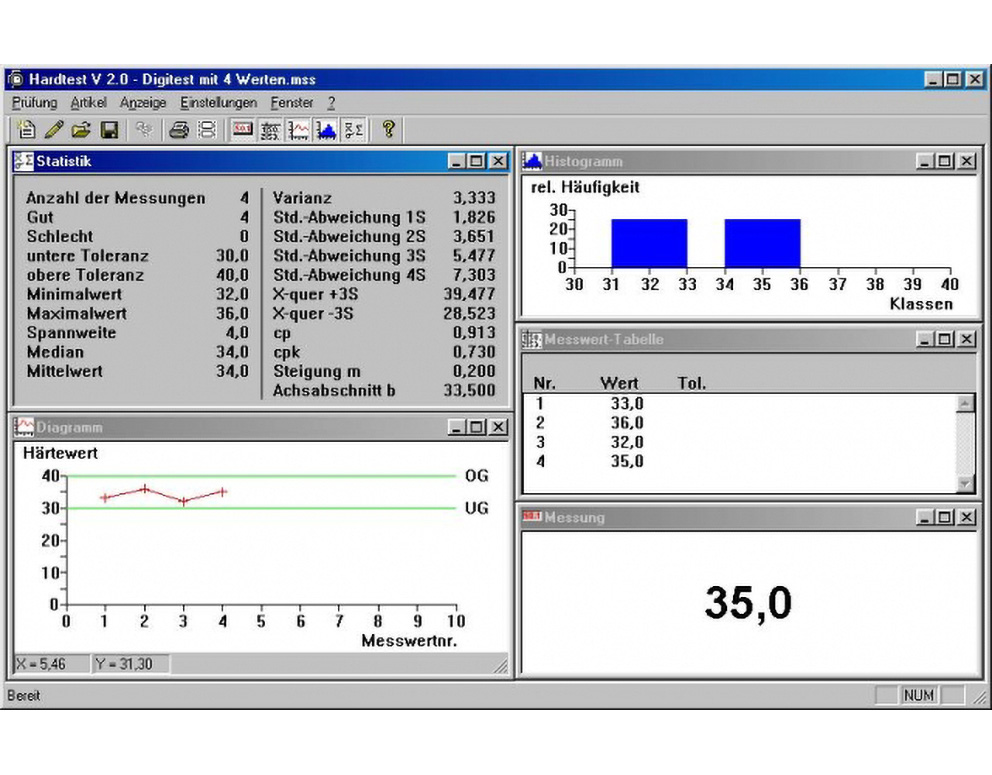Image resolution: width=992 pixels, height=775 pixels.
Task: Toggle the Diagramm line chart toolbar icon
Action: (x=298, y=130)
